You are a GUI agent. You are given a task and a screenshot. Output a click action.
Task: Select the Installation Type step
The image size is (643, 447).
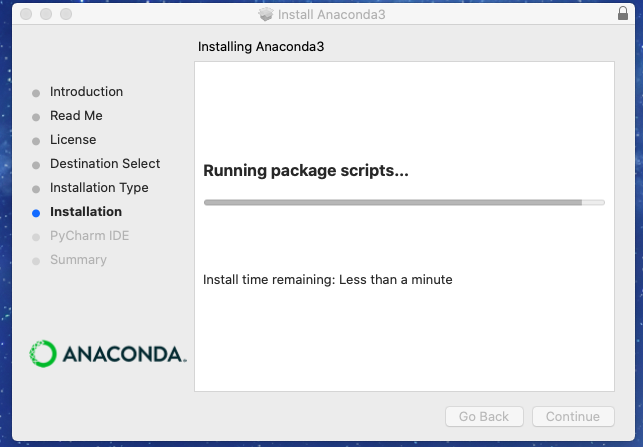point(99,188)
